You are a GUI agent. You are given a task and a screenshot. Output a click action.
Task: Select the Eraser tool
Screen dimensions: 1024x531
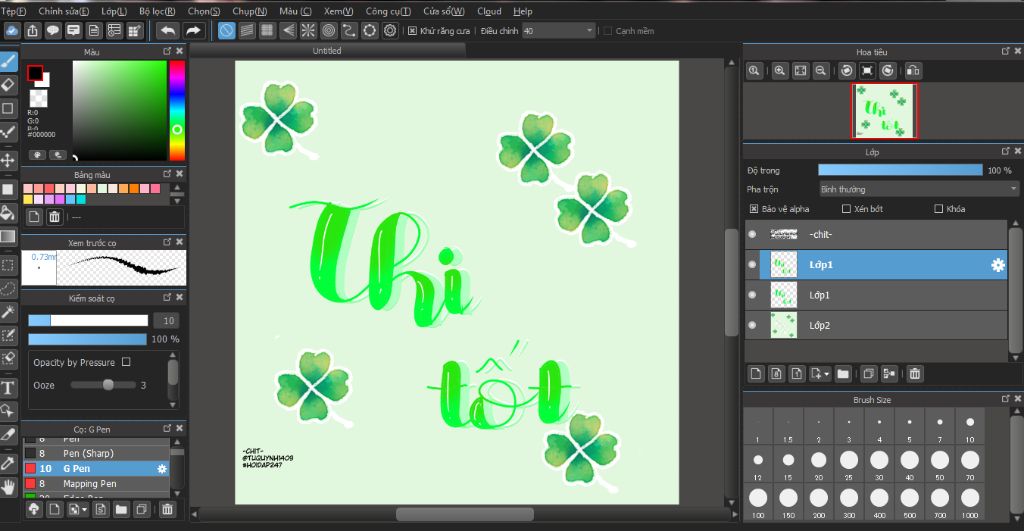8,85
